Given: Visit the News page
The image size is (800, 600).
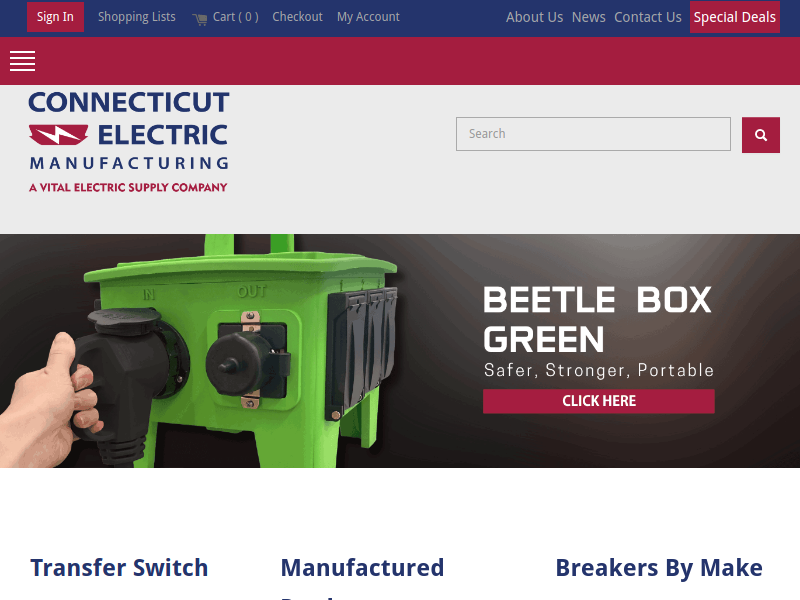Looking at the screenshot, I should 588,17.
